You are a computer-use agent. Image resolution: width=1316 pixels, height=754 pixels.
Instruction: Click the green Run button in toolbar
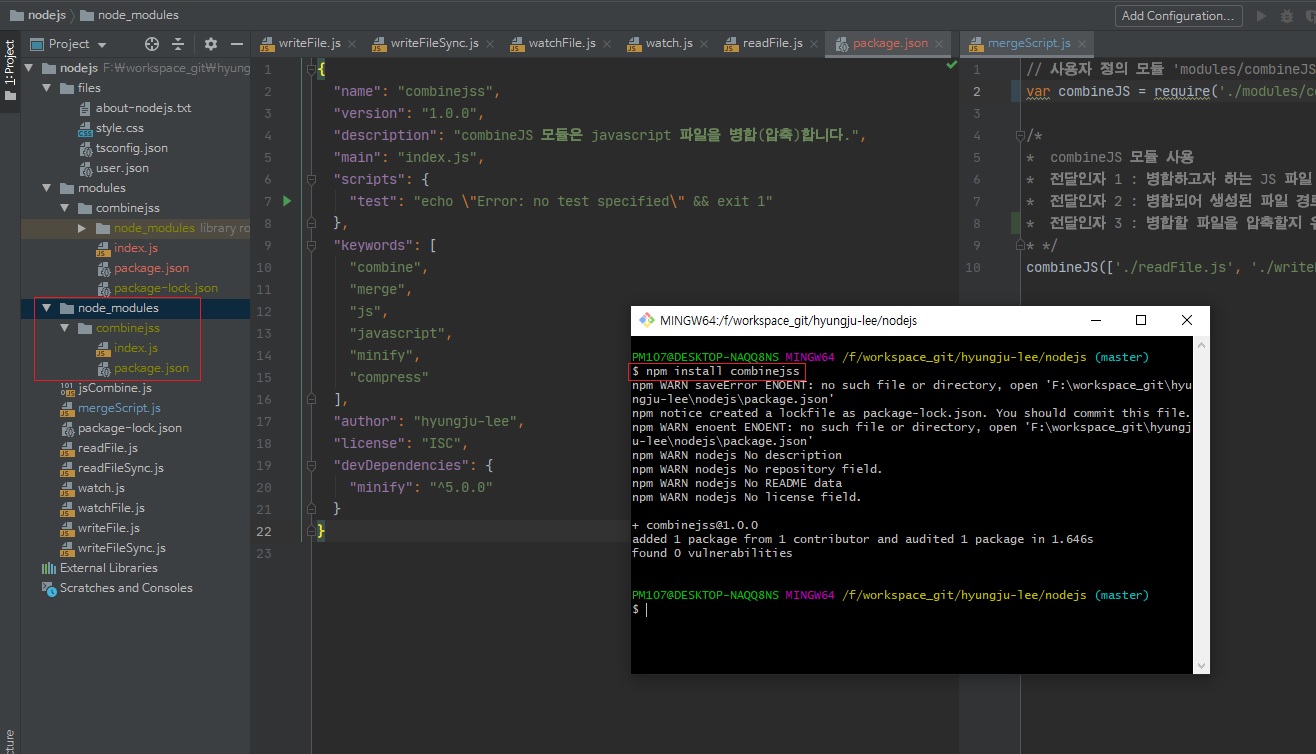point(1261,16)
